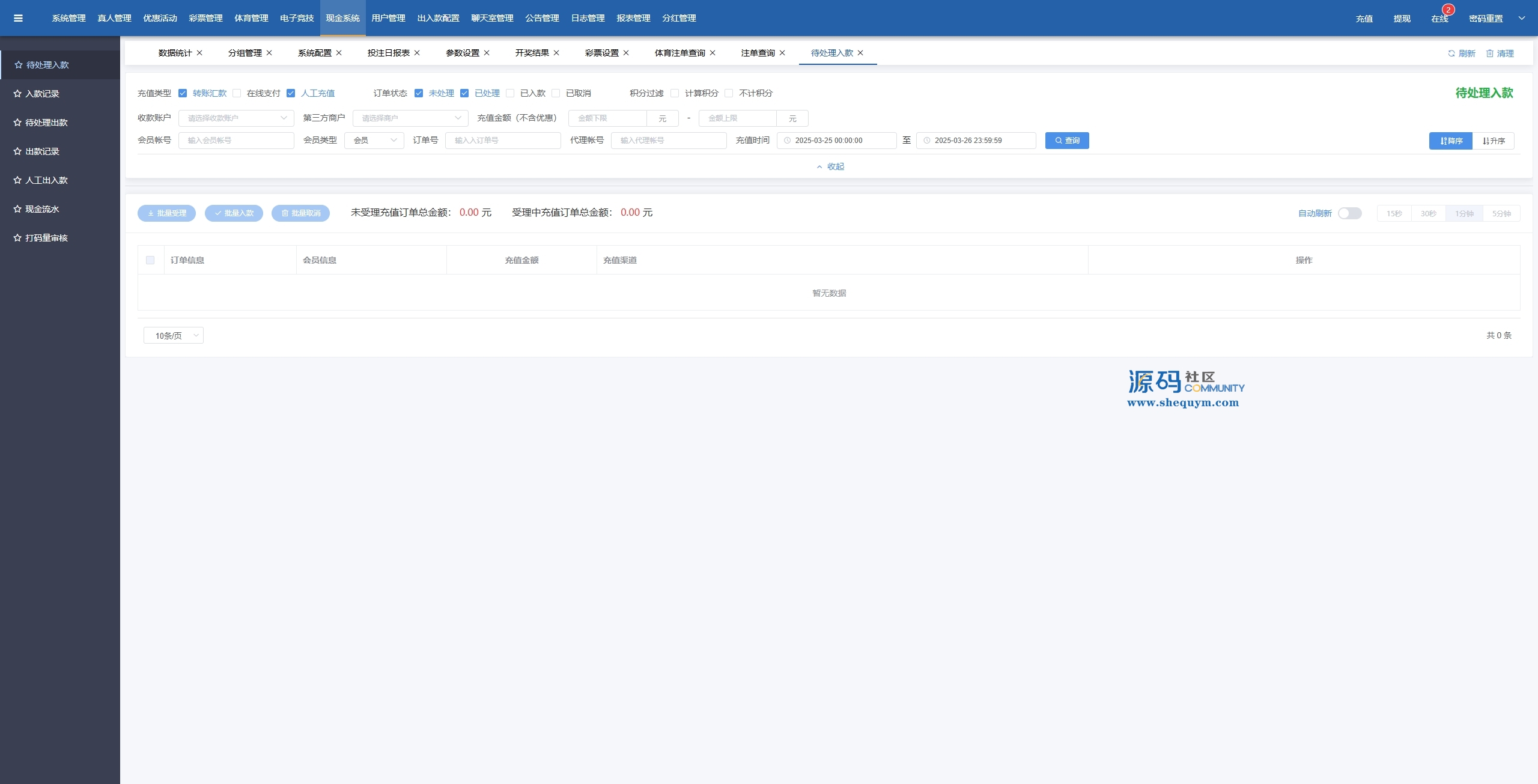Screen dimensions: 1538x784
Task: Click the 在线 notification badge
Action: [1448, 10]
